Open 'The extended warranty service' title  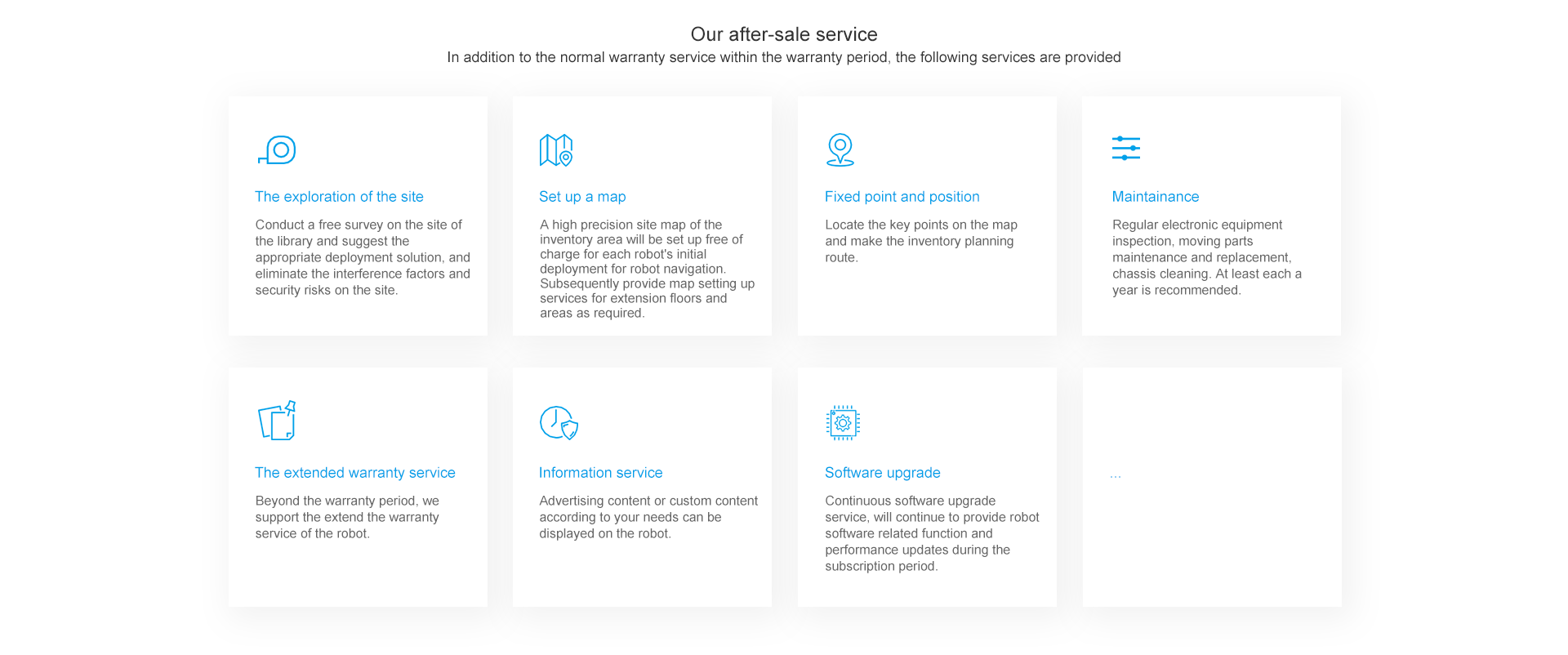[x=354, y=473]
